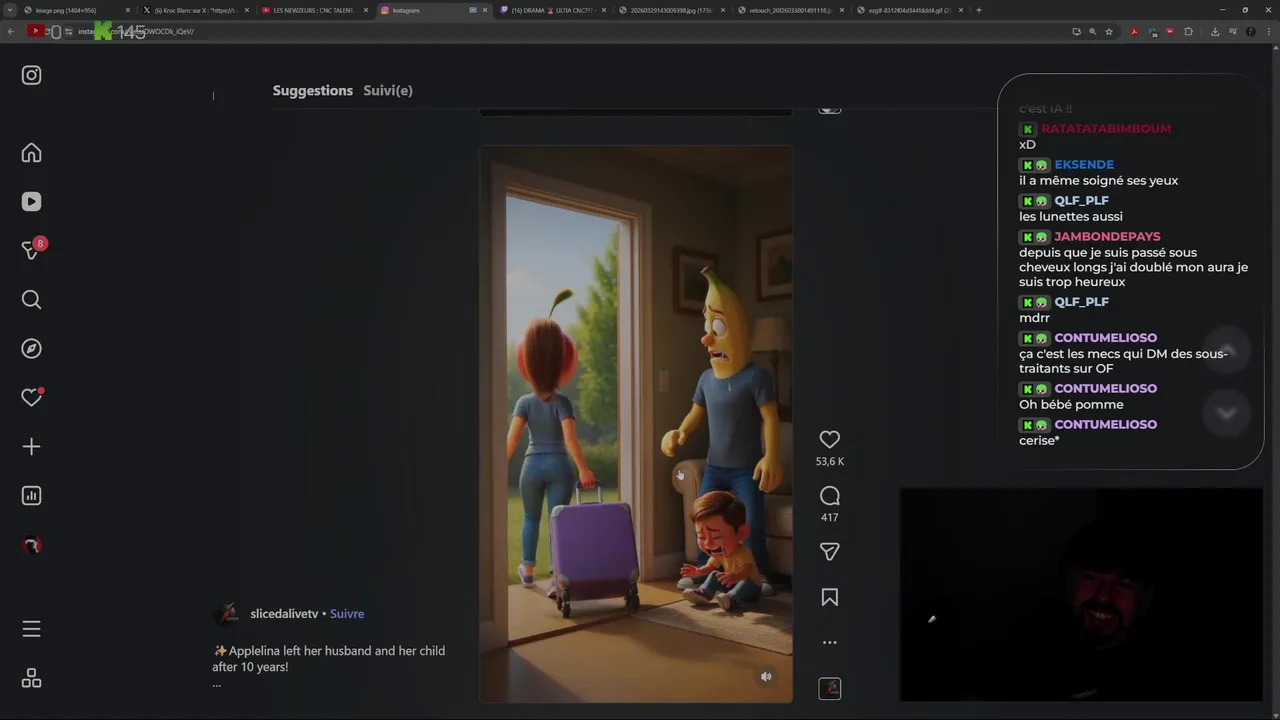Viewport: 1280px width, 720px height.
Task: Click Suivre to follow slicedalivetv
Action: tap(347, 614)
